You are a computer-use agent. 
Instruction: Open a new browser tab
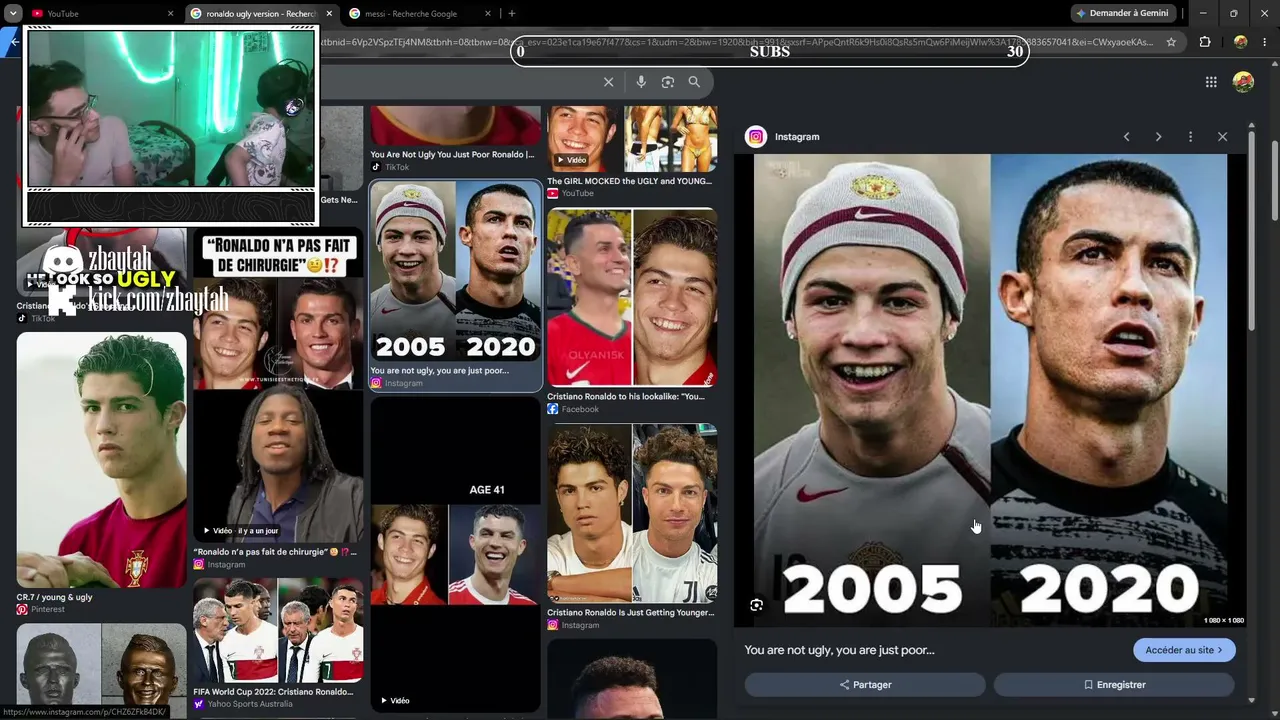coord(512,14)
